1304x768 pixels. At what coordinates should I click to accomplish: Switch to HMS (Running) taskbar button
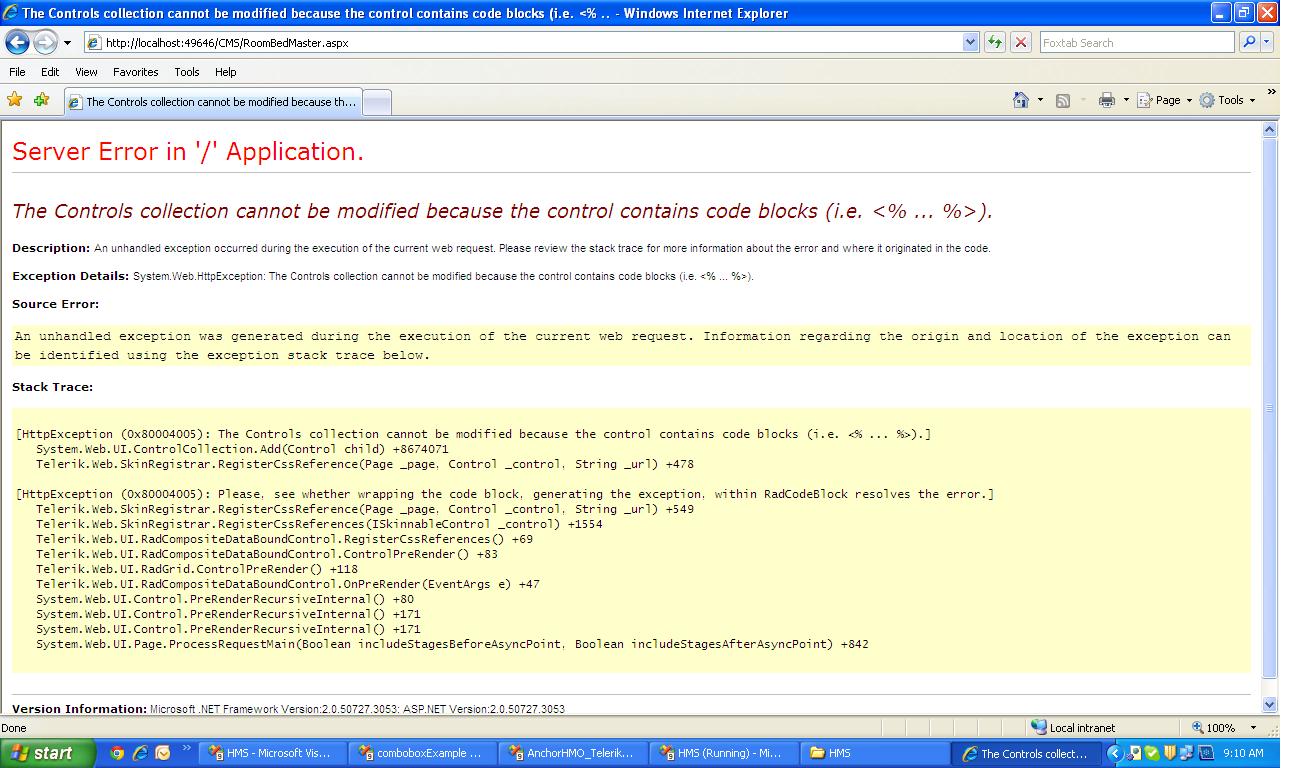click(723, 754)
